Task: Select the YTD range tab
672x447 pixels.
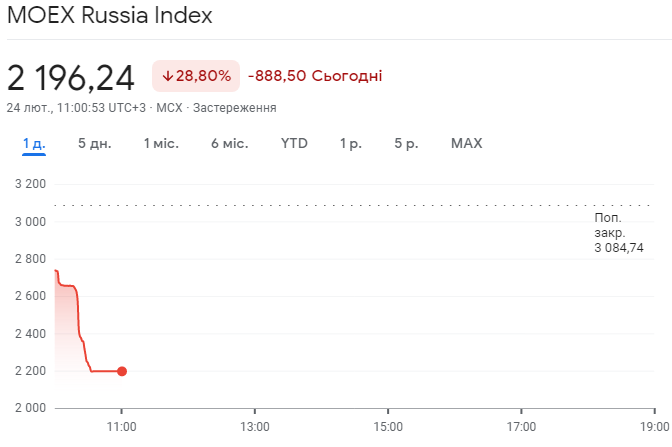Action: click(x=294, y=144)
